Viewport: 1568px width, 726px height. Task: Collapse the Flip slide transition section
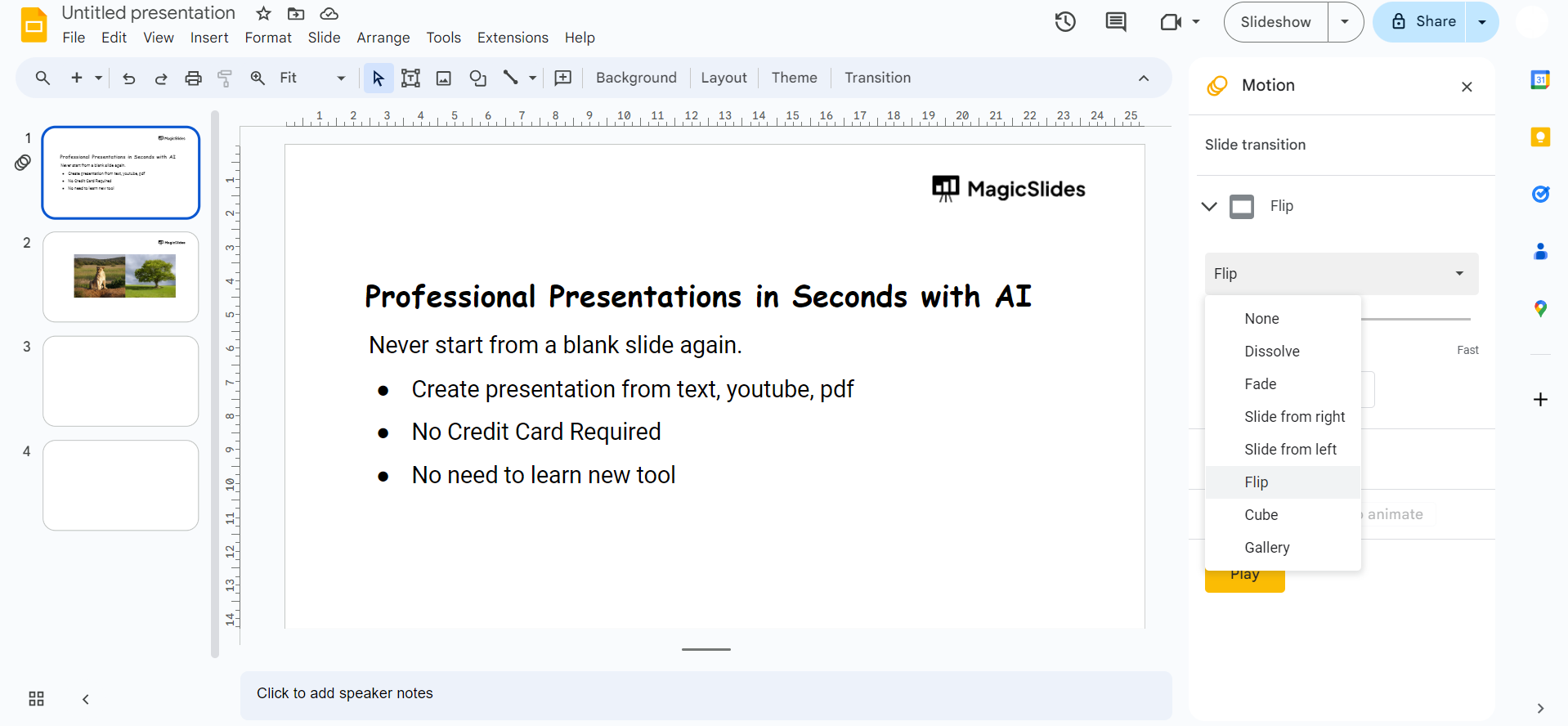click(1209, 206)
